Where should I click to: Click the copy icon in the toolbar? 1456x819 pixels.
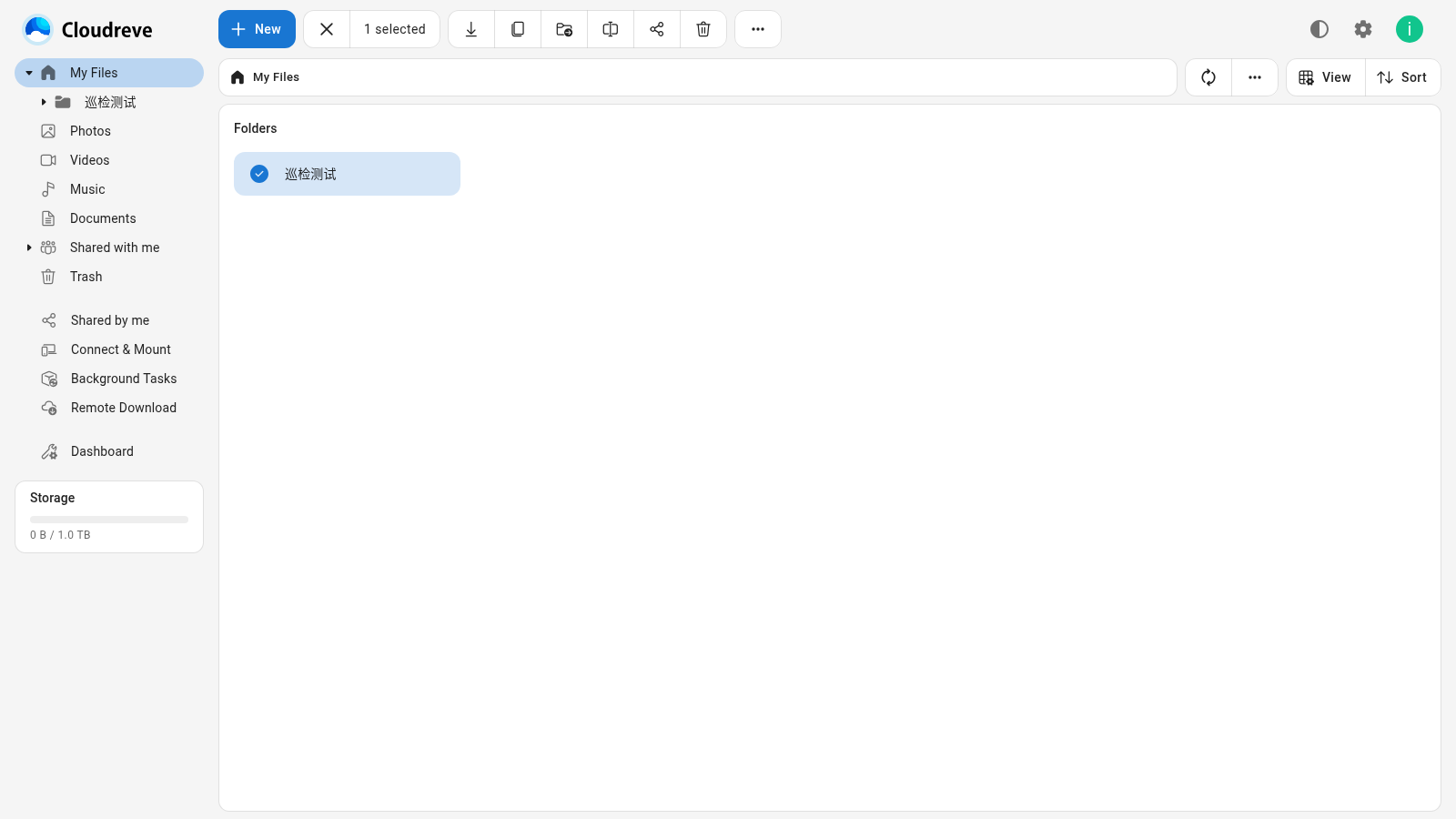pos(518,29)
